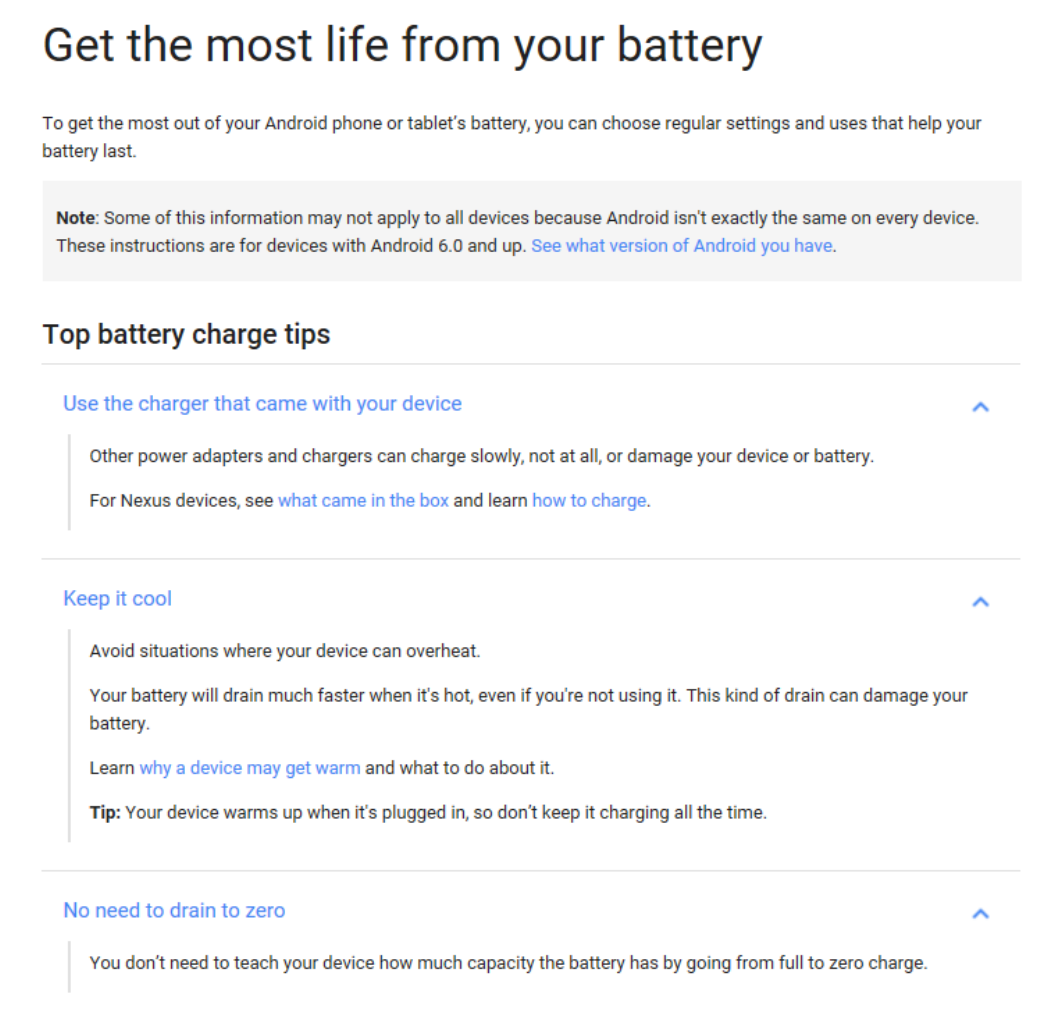
Task: Collapse the 'No need to drain to zero' heading
Action: (174, 910)
